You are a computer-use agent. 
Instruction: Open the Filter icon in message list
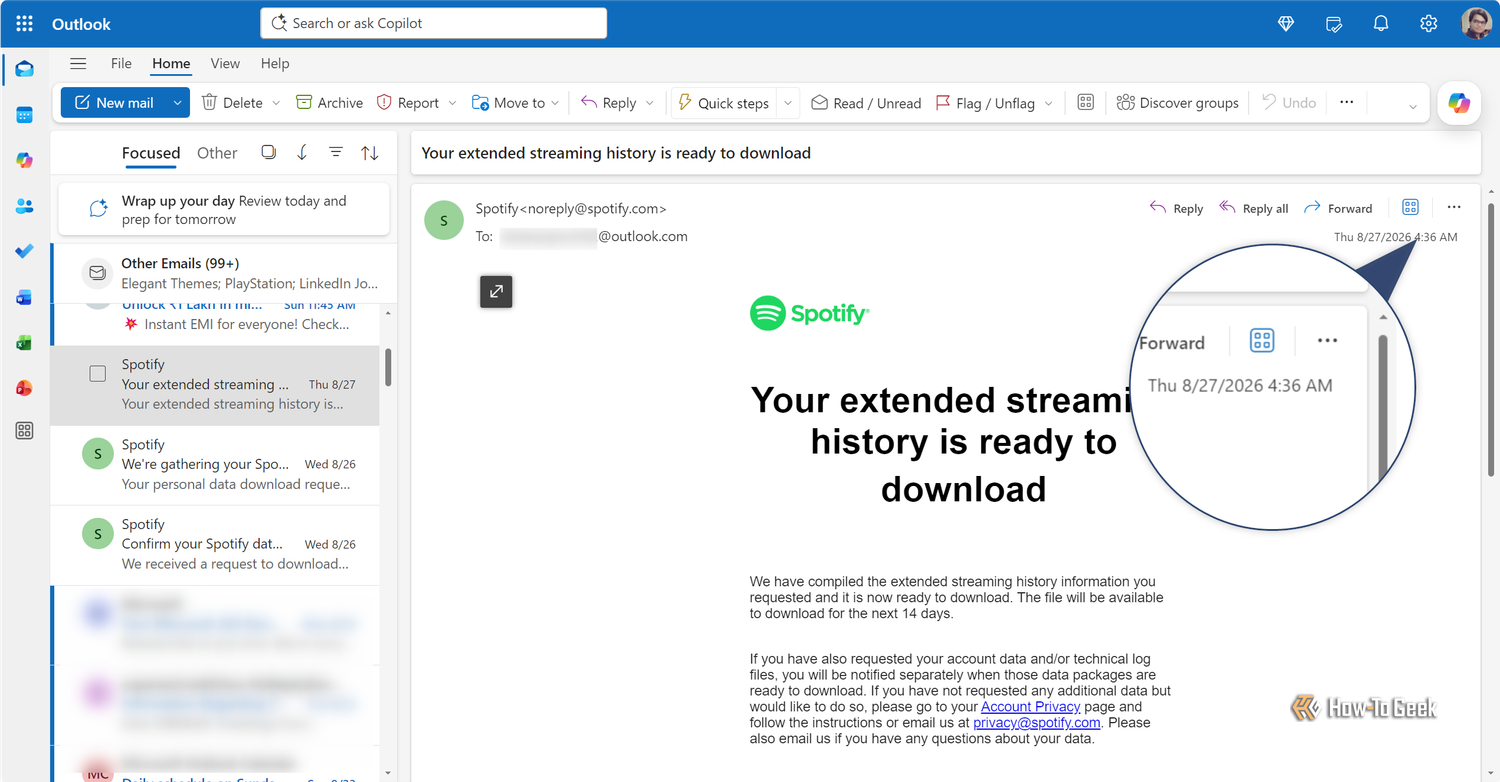point(336,152)
